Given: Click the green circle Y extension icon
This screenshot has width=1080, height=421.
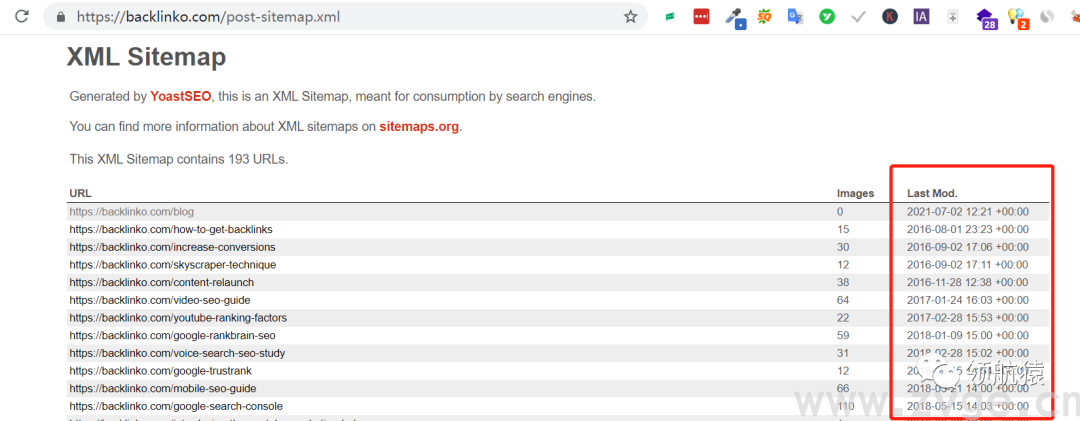Looking at the screenshot, I should pos(827,17).
